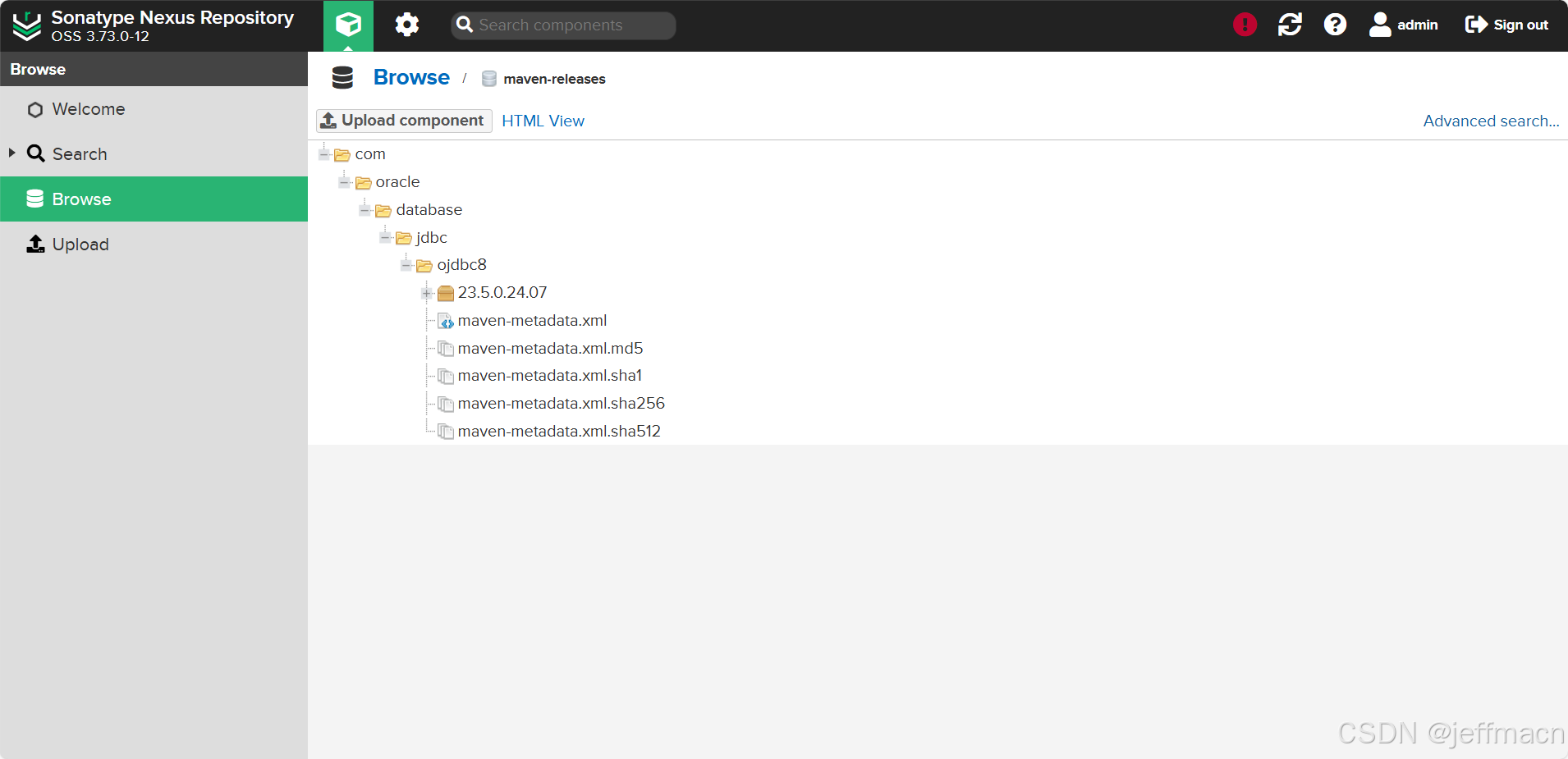This screenshot has width=1568, height=759.
Task: Collapse the oracle folder node
Action: (x=345, y=182)
